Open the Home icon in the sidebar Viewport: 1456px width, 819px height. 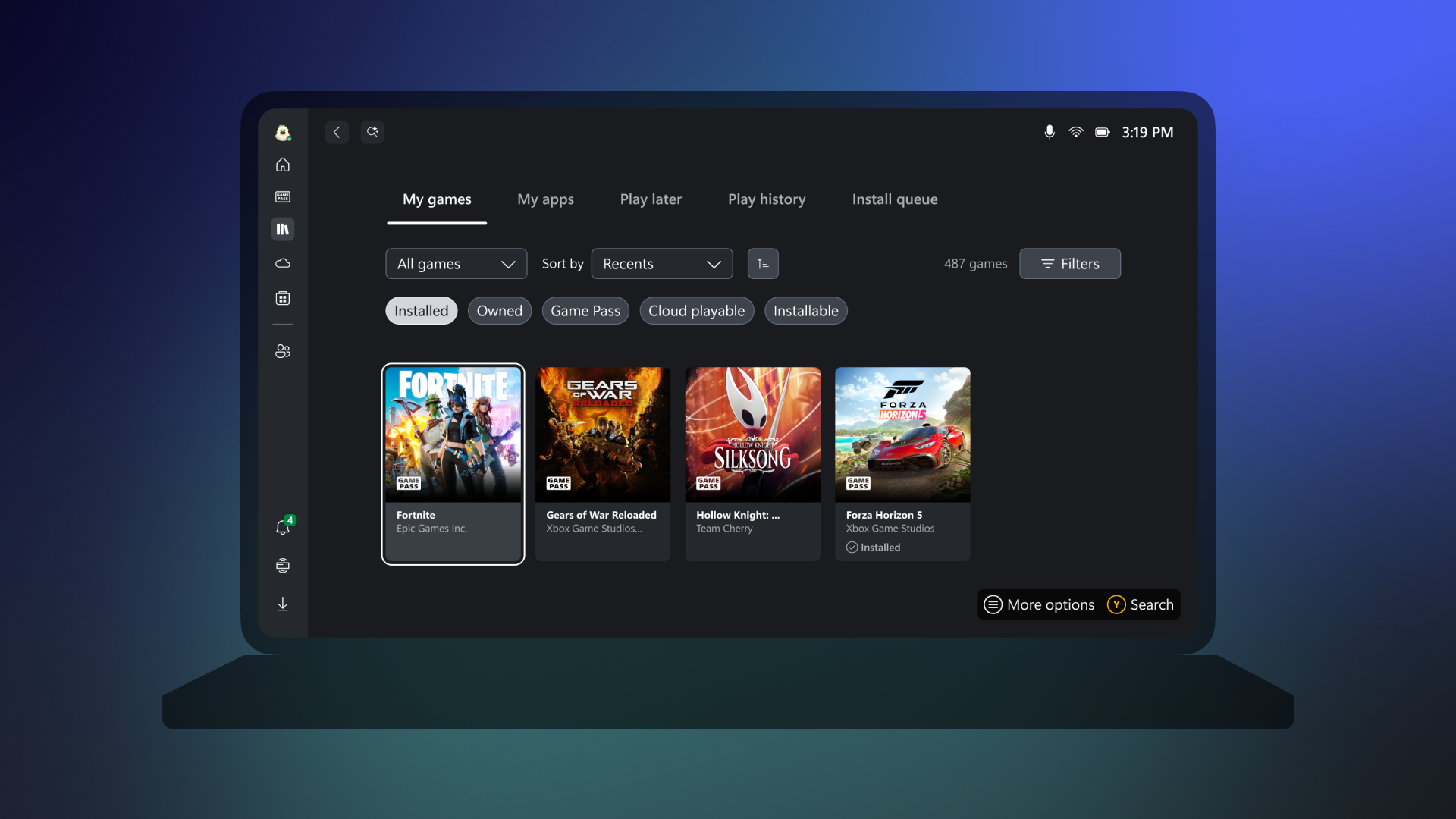[x=282, y=165]
